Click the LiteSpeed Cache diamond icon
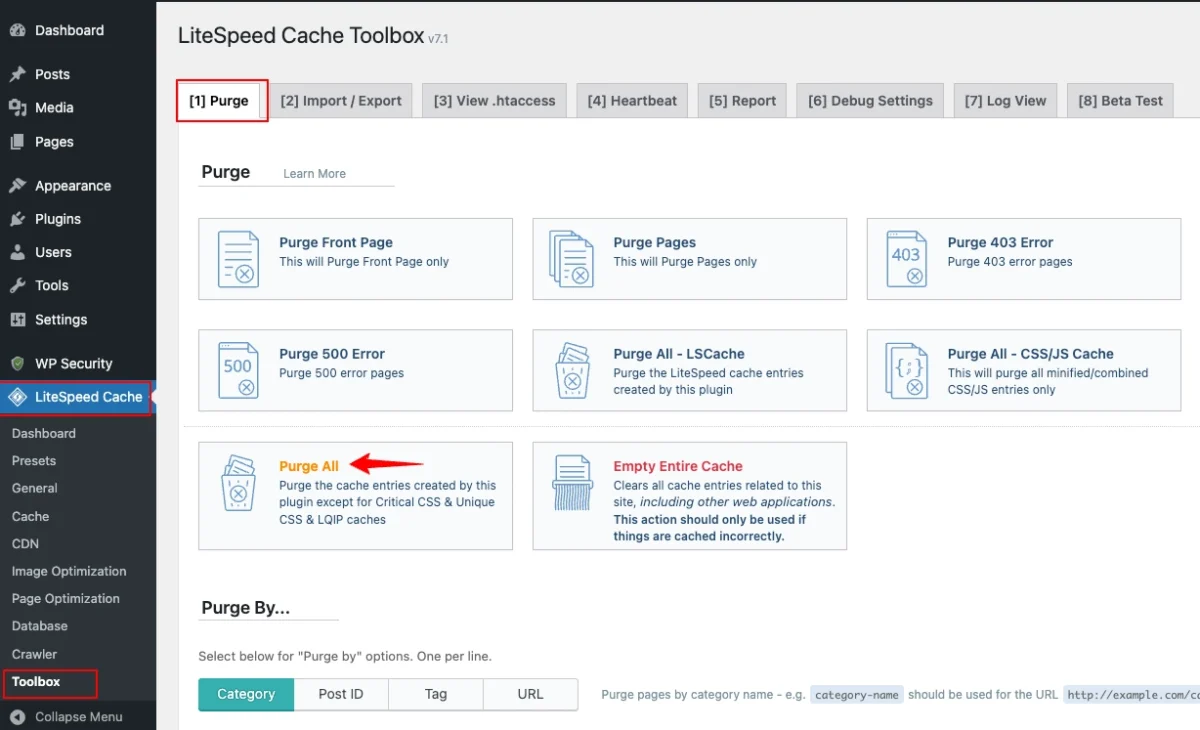1200x730 pixels. pos(17,397)
